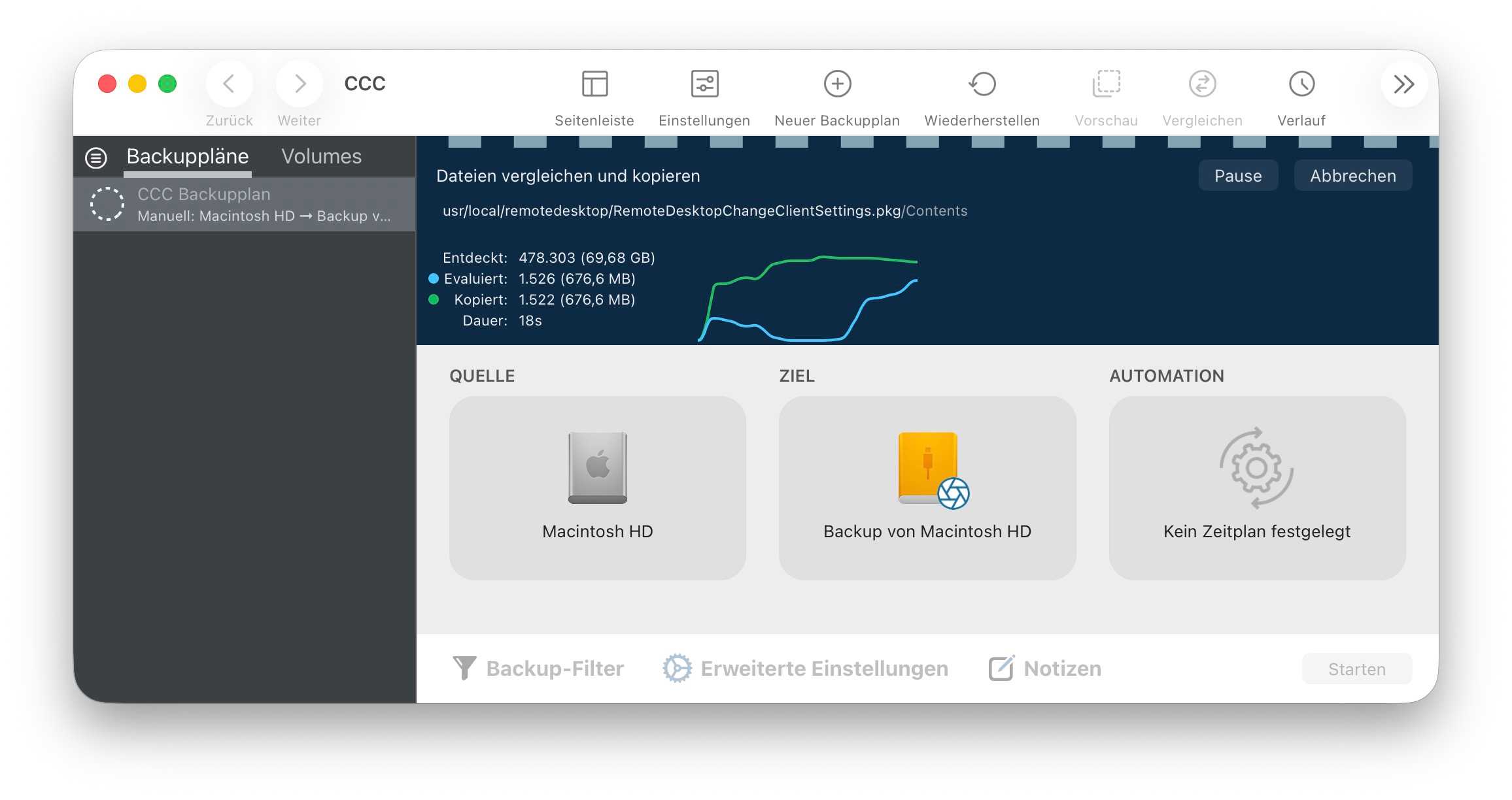Pause the running backup
Screen dimensions: 1512x800
point(1238,176)
